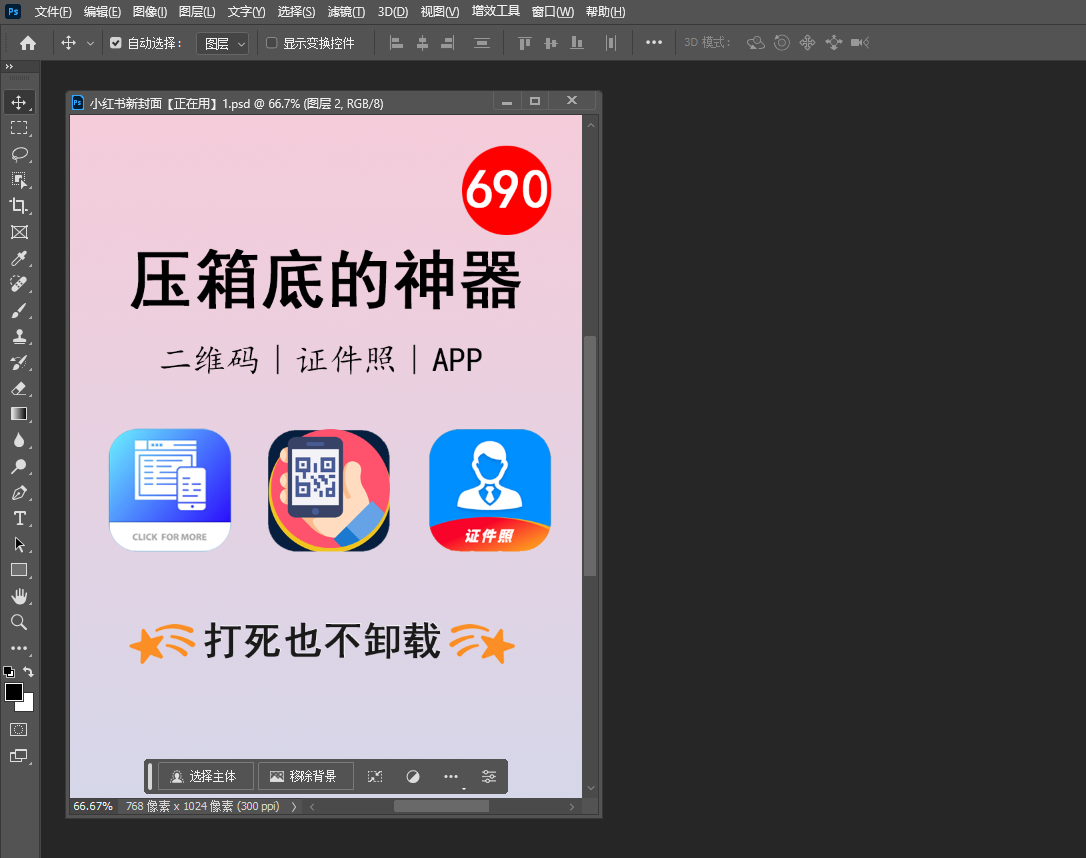Screen dimensions: 1086x858
Task: Pick the Path Selection tool
Action: 19,544
